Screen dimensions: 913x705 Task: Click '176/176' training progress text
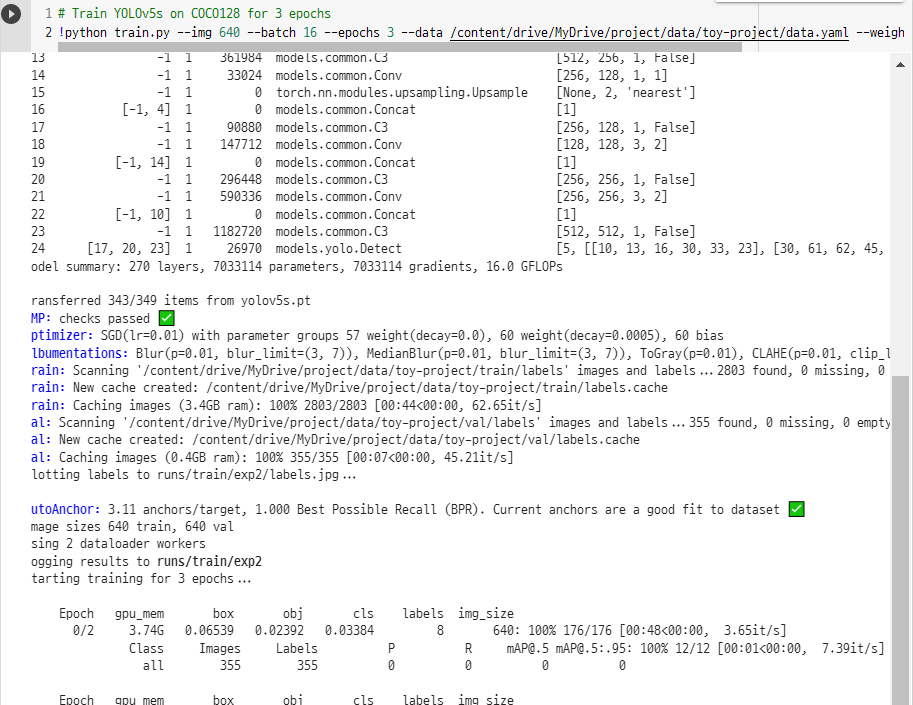[588, 630]
